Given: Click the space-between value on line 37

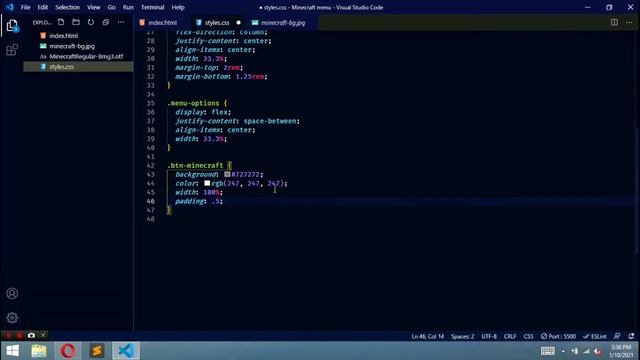Looking at the screenshot, I should (x=270, y=121).
